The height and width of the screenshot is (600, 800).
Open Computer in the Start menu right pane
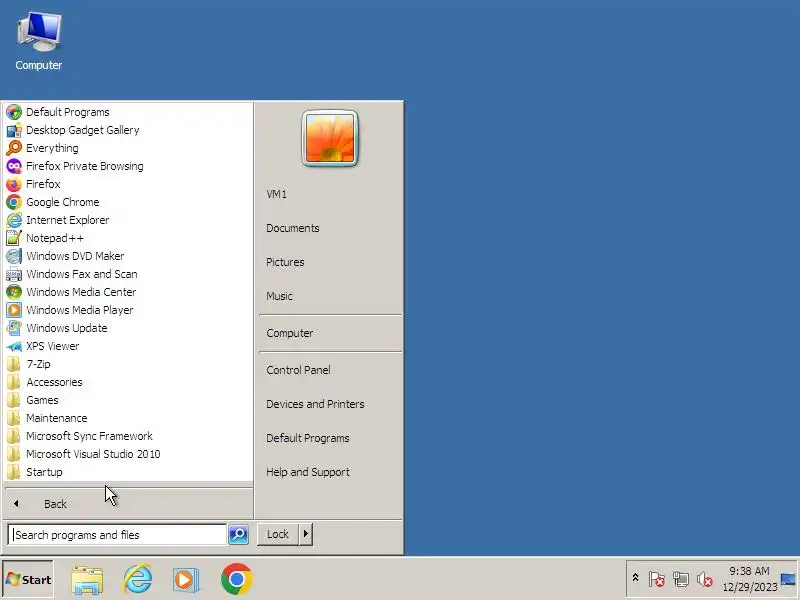pos(290,333)
